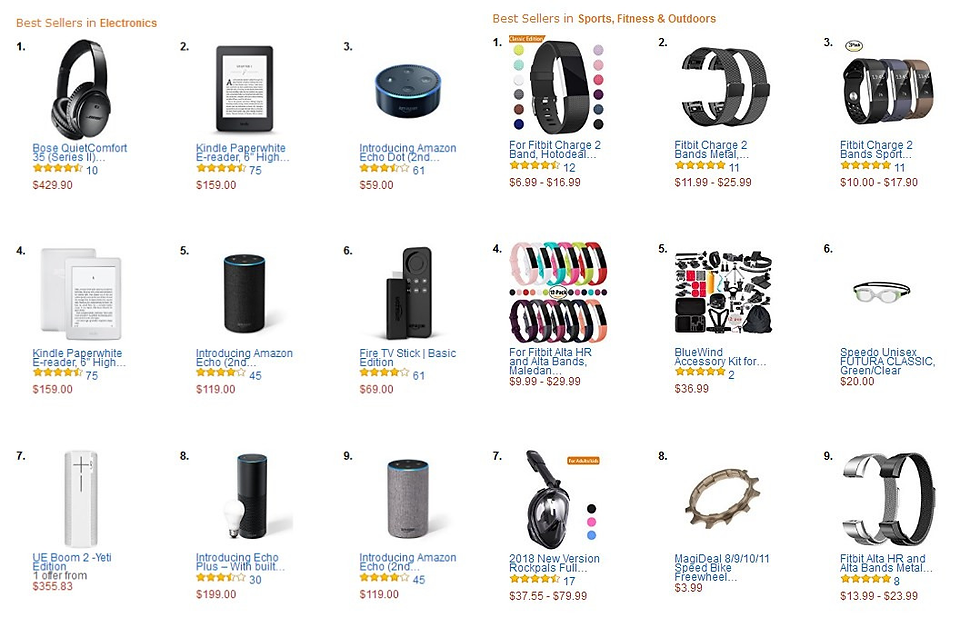The width and height of the screenshot is (980, 626).
Task: Click the Speedo Unisex Futura Classic link
Action: point(886,362)
